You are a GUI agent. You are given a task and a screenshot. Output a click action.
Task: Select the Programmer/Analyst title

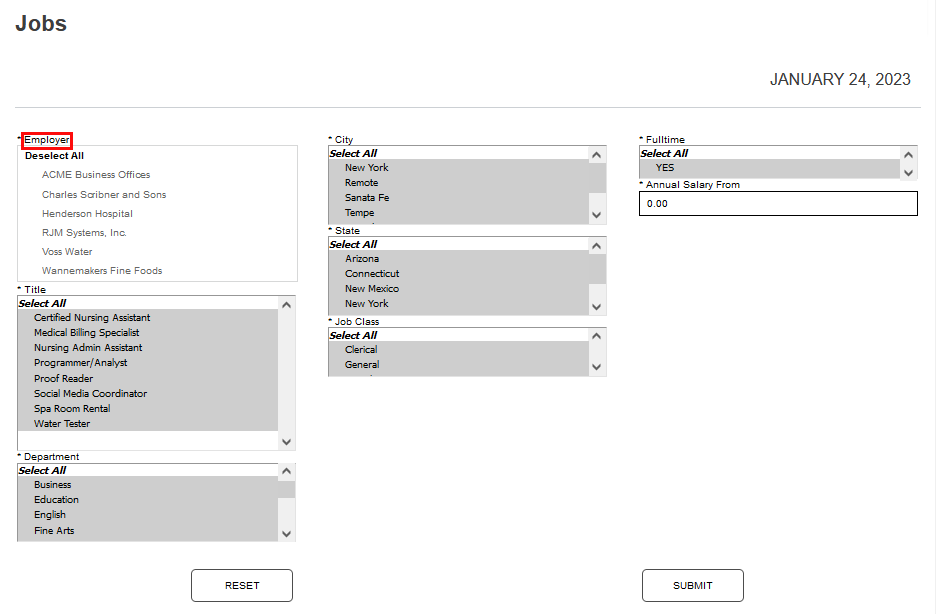(x=80, y=362)
